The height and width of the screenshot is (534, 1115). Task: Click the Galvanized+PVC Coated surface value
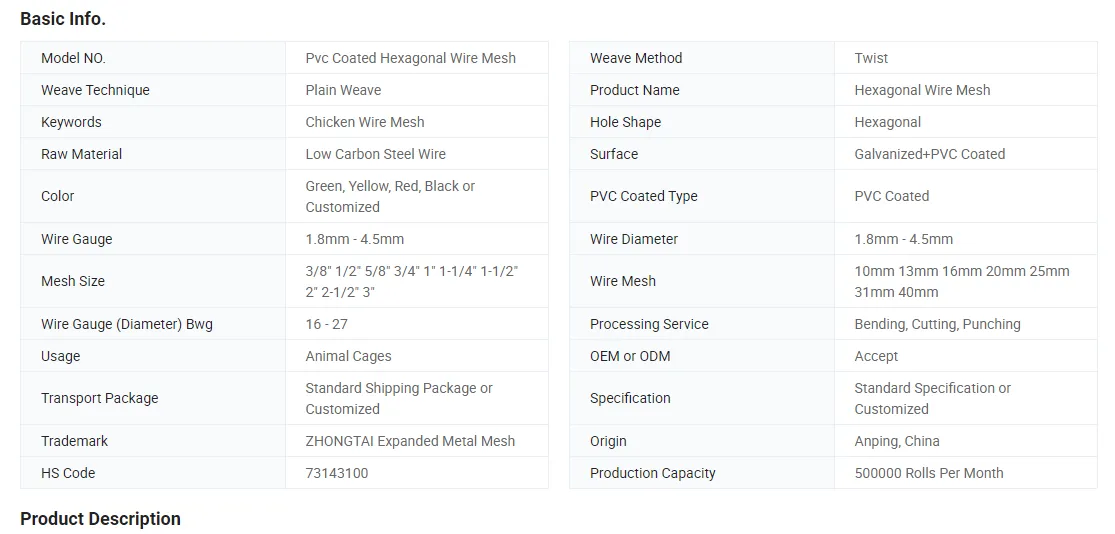(x=929, y=154)
